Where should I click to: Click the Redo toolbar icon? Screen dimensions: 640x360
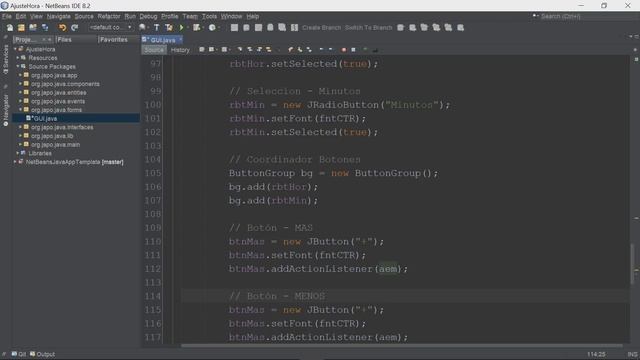(74, 28)
